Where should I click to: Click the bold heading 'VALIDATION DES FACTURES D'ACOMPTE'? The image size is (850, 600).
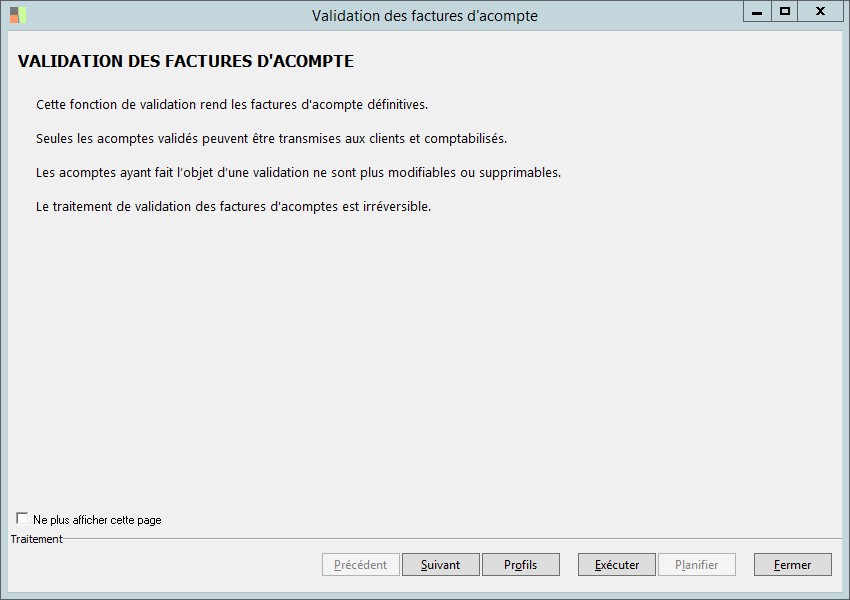[186, 62]
